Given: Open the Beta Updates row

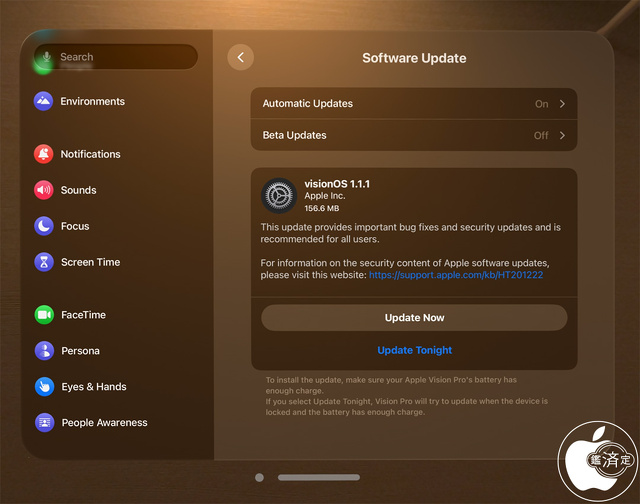Looking at the screenshot, I should [414, 135].
